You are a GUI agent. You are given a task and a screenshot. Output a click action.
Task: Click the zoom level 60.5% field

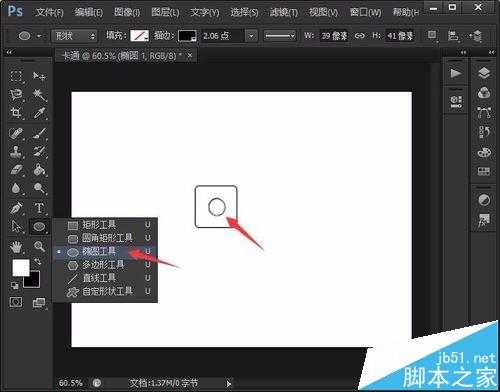click(x=71, y=382)
